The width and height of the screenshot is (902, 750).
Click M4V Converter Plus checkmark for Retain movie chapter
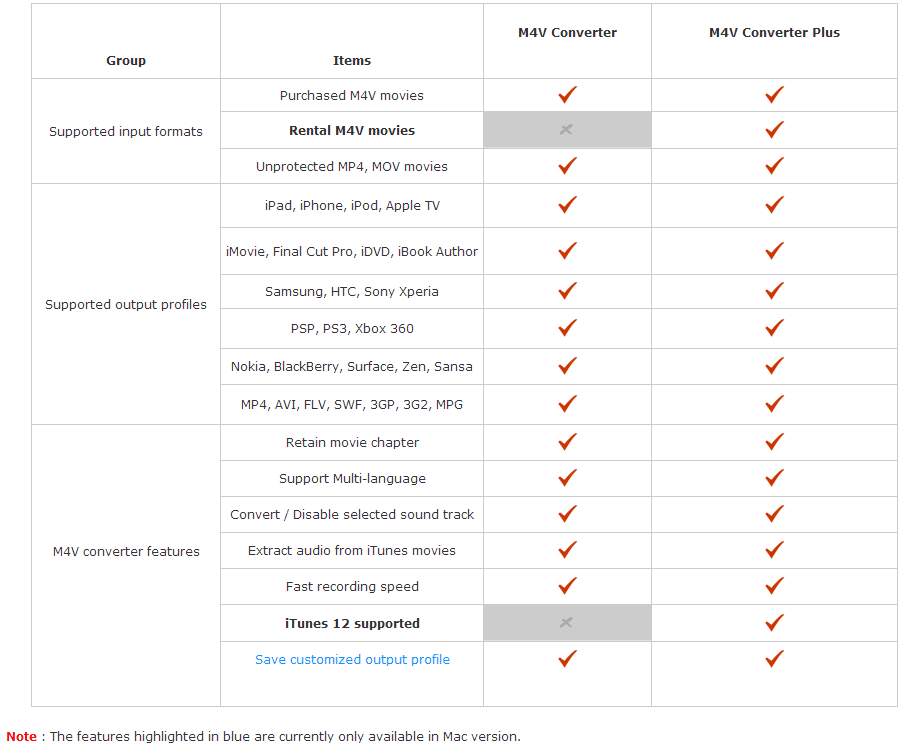click(774, 442)
